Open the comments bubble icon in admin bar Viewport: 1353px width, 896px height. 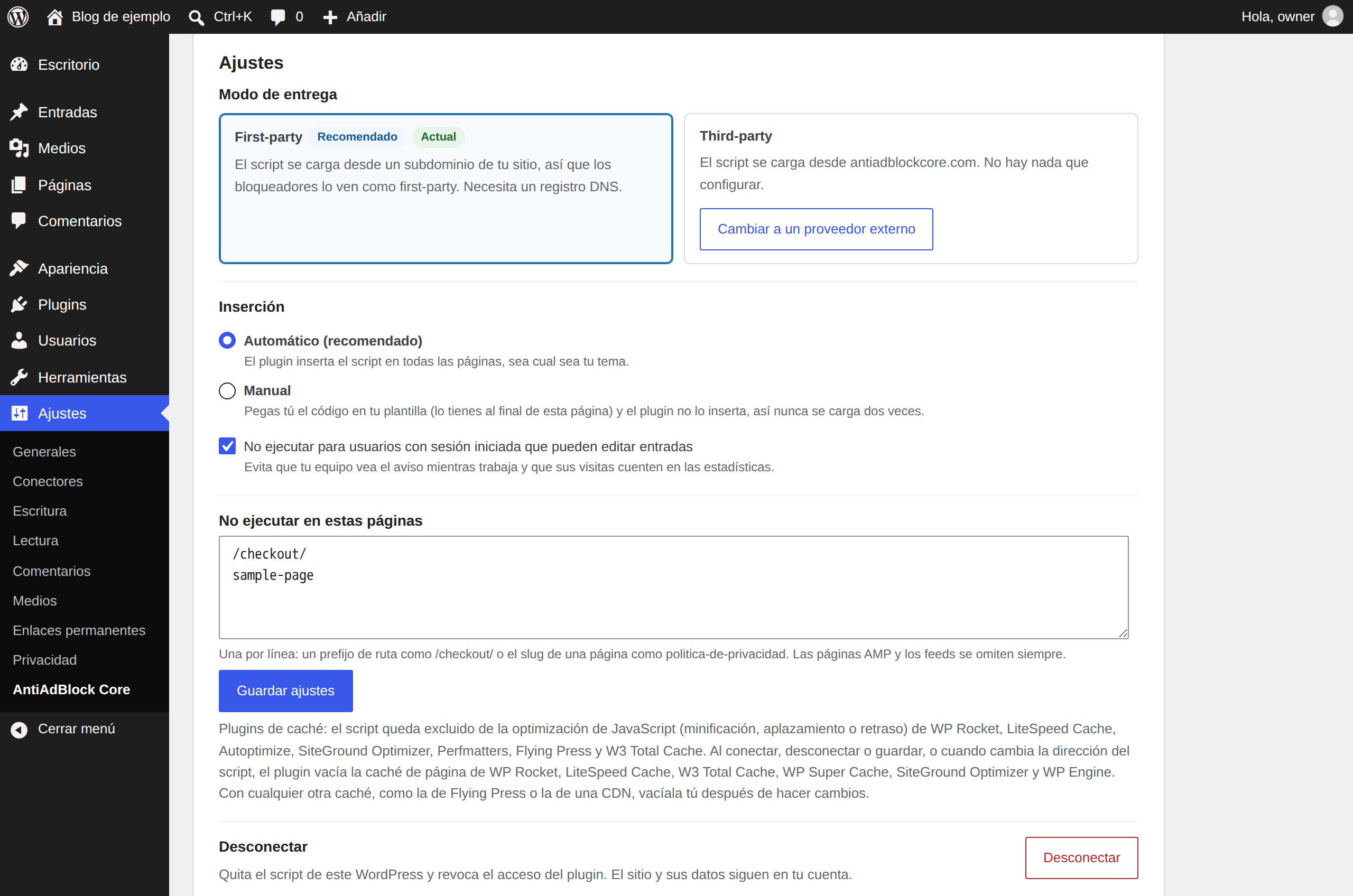coord(278,17)
